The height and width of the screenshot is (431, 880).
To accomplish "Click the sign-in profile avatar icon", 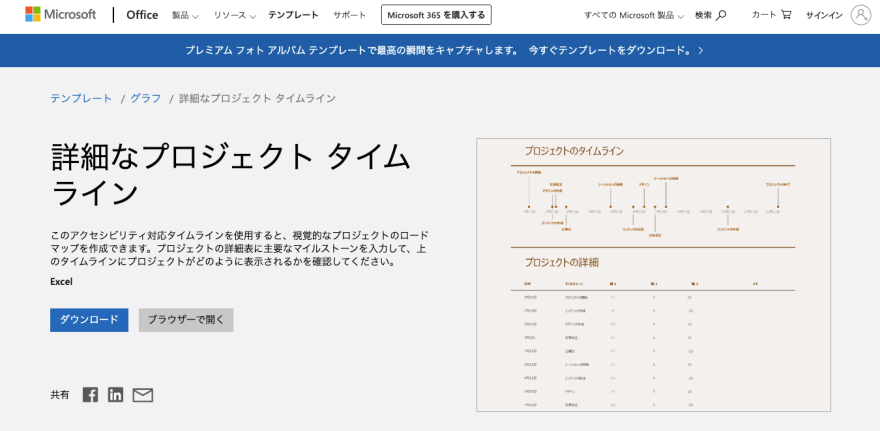I will (860, 15).
